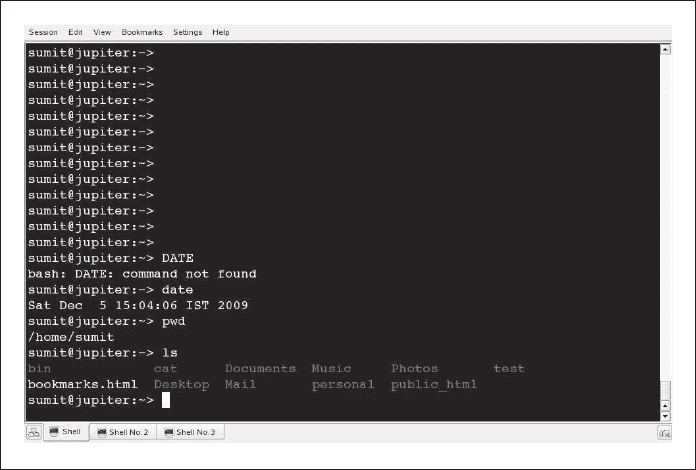Click 'bash: DATE: command not found' line
696x470 pixels.
[x=142, y=274]
